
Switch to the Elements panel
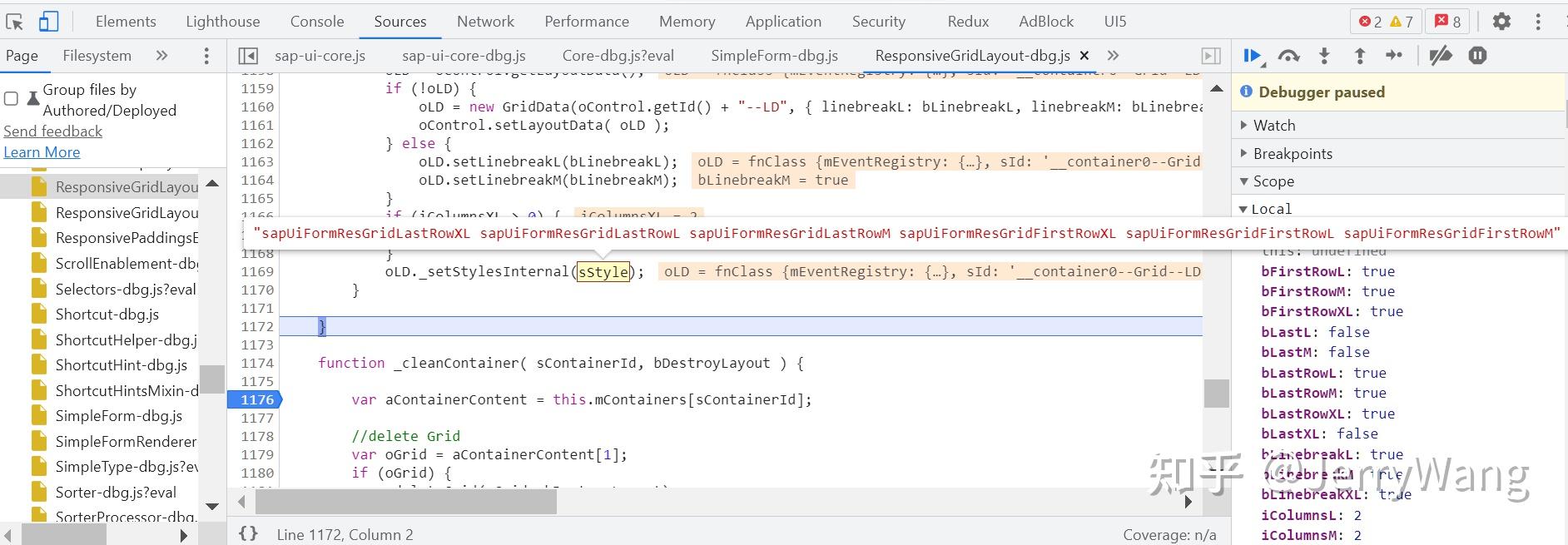coord(126,22)
